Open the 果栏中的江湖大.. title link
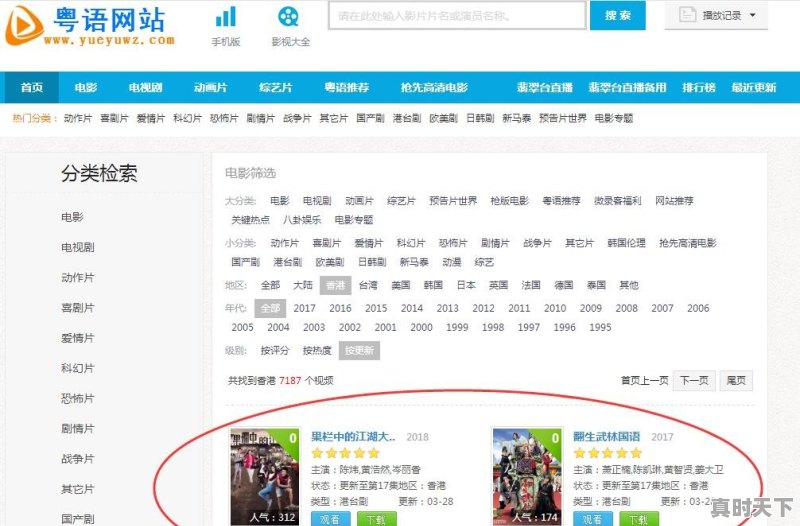The height and width of the screenshot is (526, 800). click(x=353, y=437)
